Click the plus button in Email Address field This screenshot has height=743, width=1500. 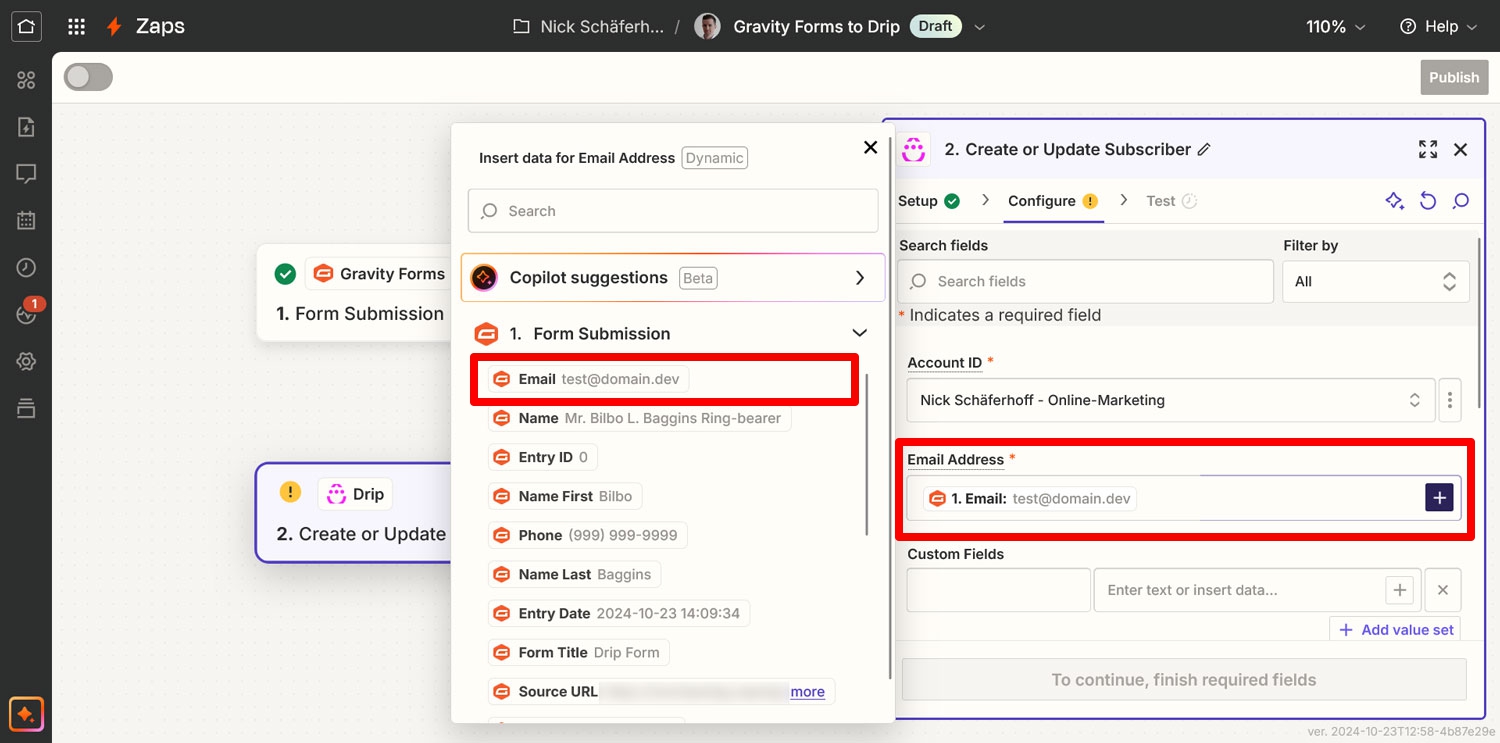coord(1439,497)
